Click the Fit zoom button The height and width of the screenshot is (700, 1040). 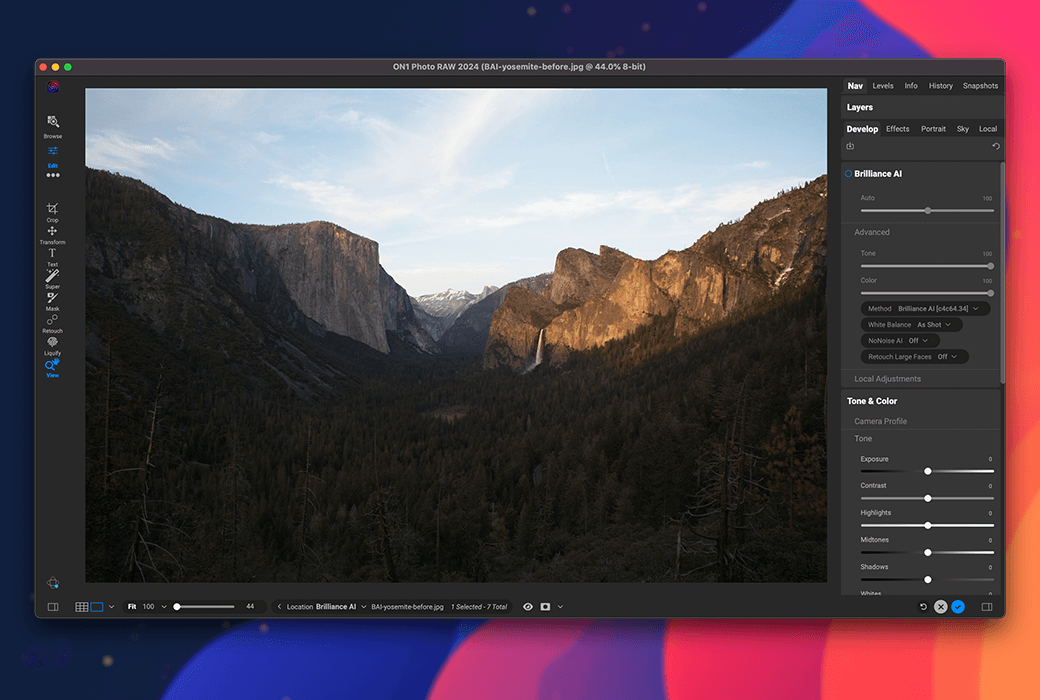[132, 606]
